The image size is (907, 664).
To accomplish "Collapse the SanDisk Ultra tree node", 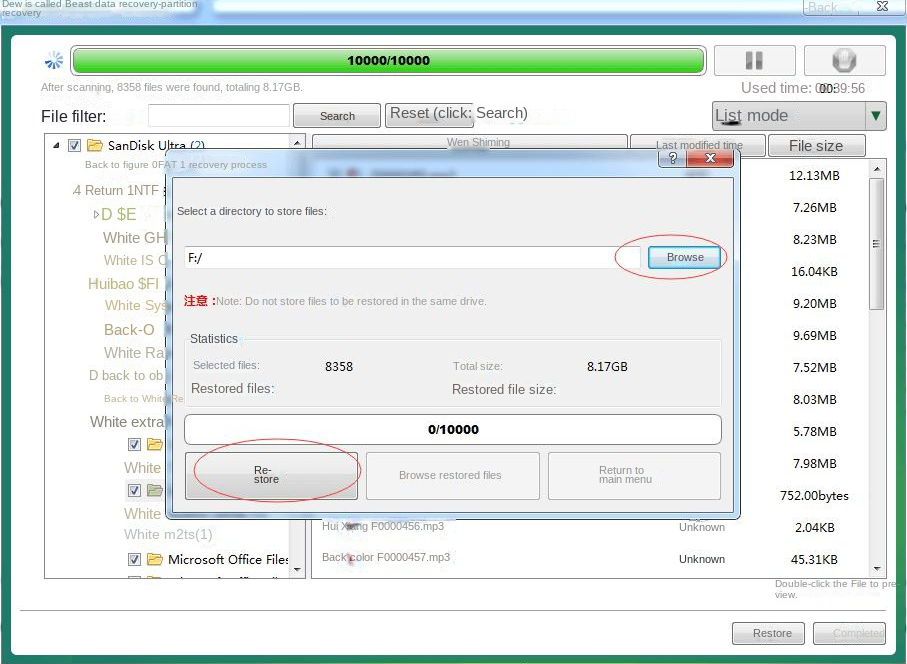I will point(57,144).
